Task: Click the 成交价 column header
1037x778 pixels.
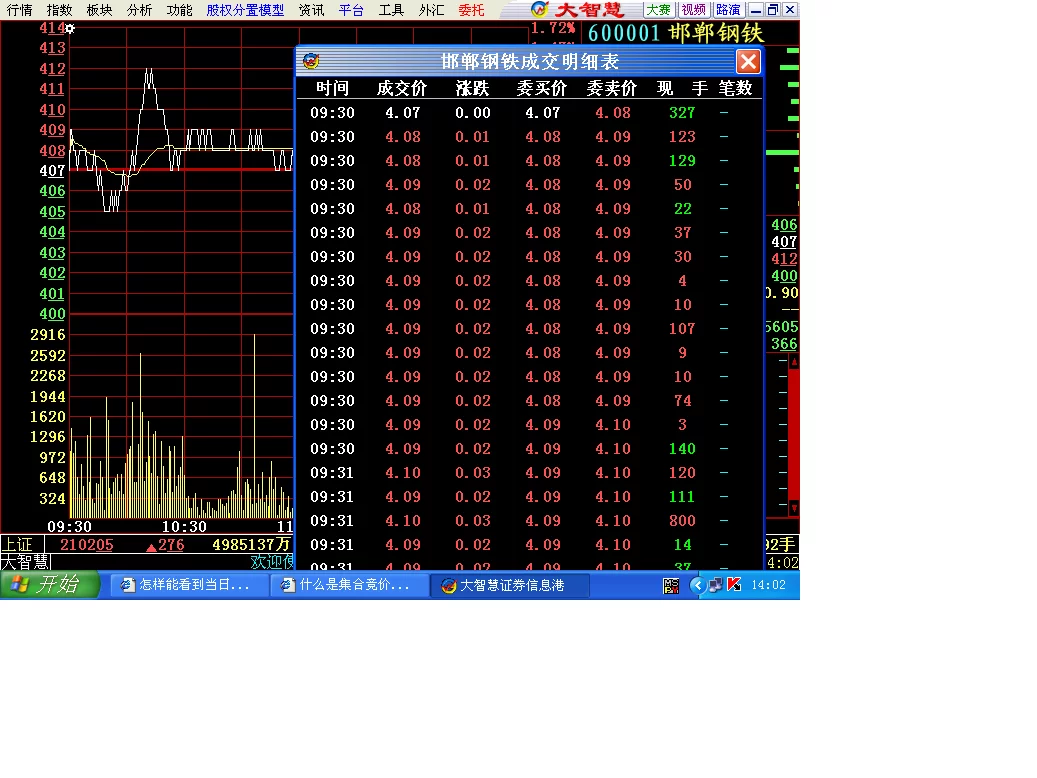Action: [402, 88]
